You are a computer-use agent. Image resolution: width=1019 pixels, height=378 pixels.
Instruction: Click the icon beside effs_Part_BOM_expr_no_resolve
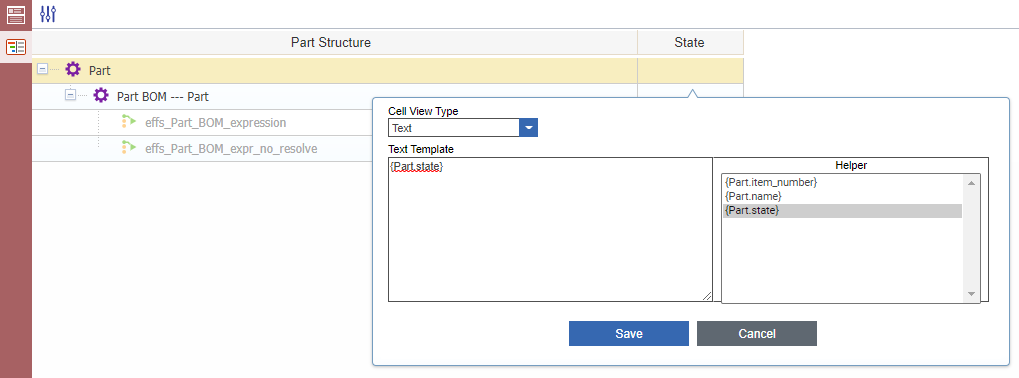pos(128,148)
